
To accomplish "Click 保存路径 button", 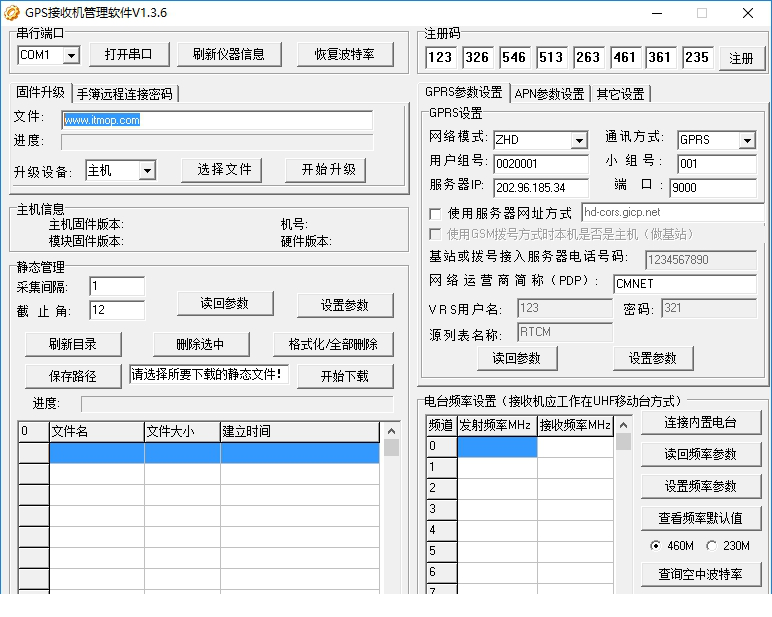I will tap(73, 376).
